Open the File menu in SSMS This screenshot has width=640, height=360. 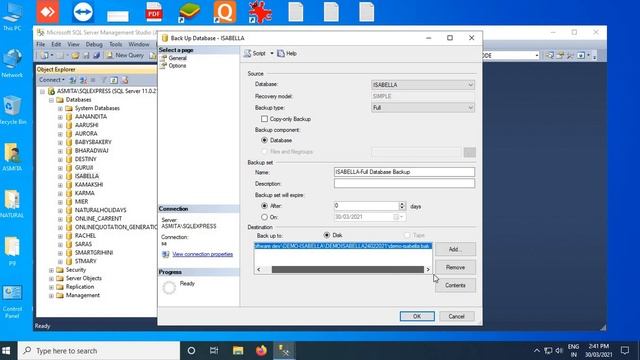(x=40, y=44)
